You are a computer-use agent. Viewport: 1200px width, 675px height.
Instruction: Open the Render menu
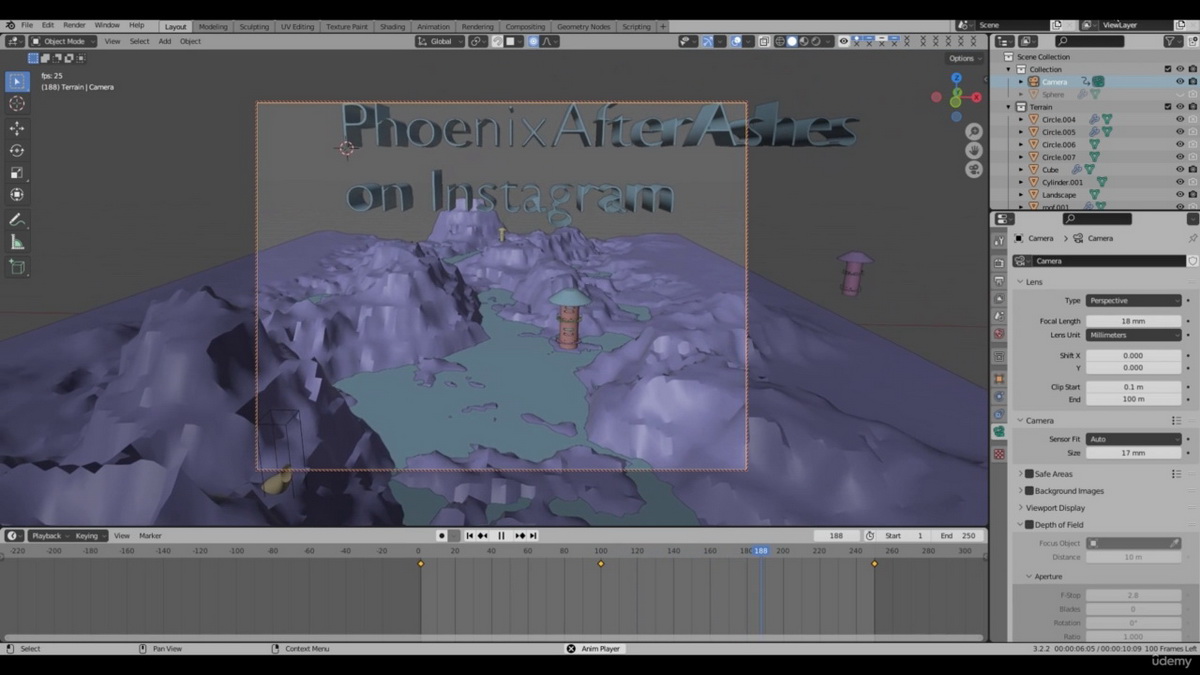point(74,25)
